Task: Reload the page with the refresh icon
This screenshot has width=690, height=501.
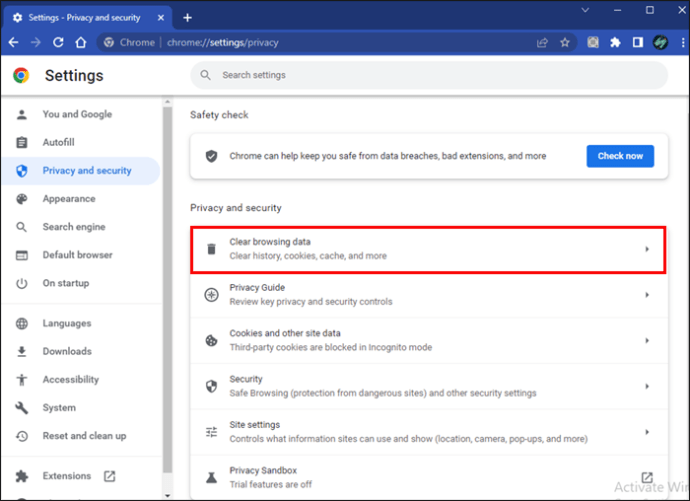Action: point(59,43)
